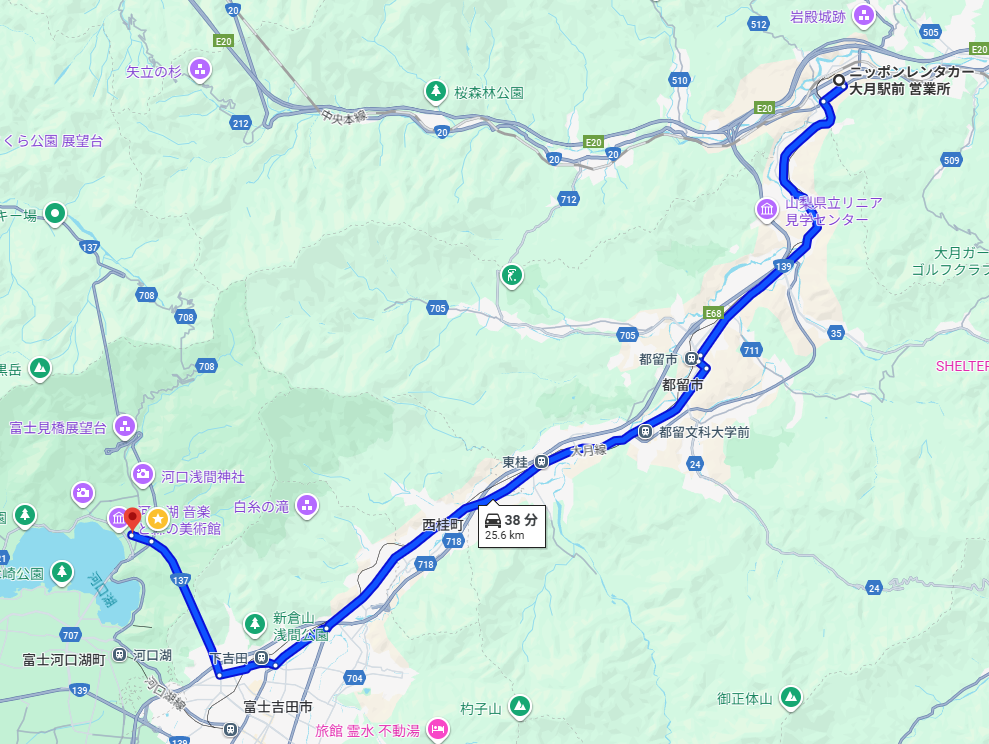Select the 富士見橋展望台 viewpoint marker
The image size is (989, 744).
[x=125, y=427]
